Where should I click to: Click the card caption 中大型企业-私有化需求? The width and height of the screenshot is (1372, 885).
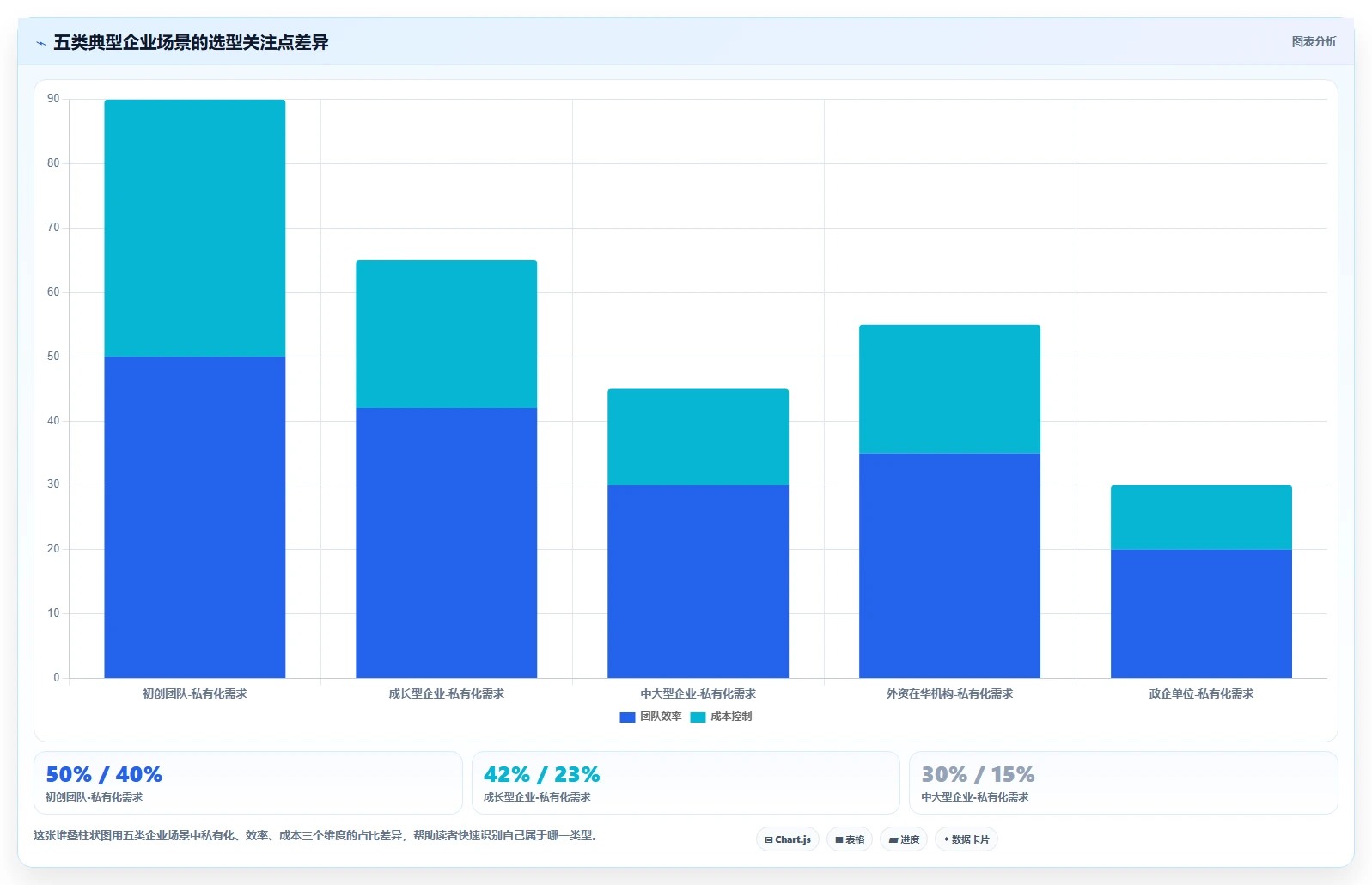pos(975,797)
